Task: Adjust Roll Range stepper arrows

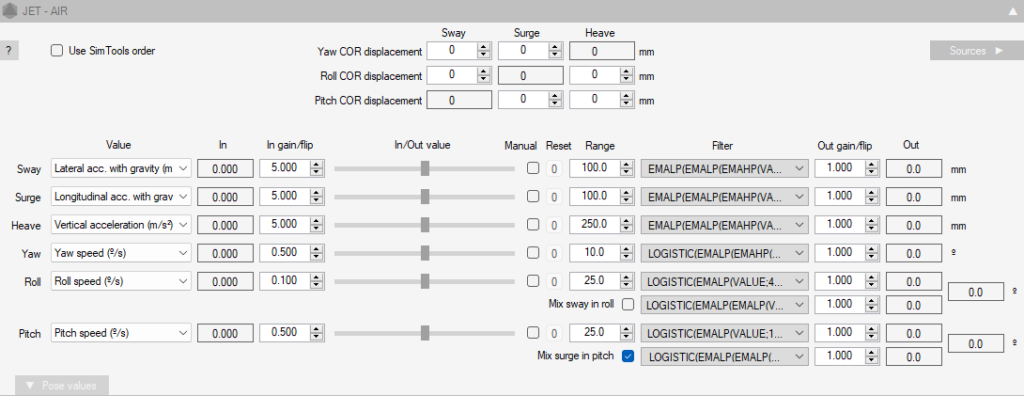Action: [x=627, y=280]
